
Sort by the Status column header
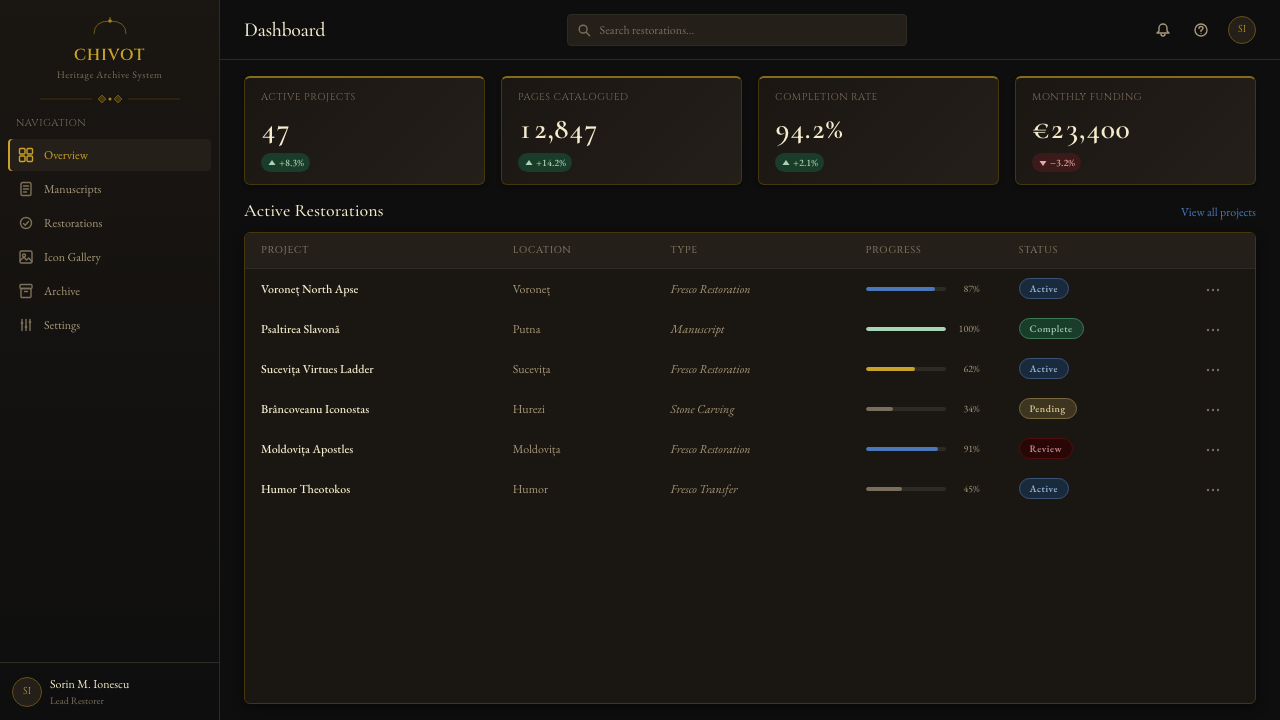click(x=1038, y=250)
